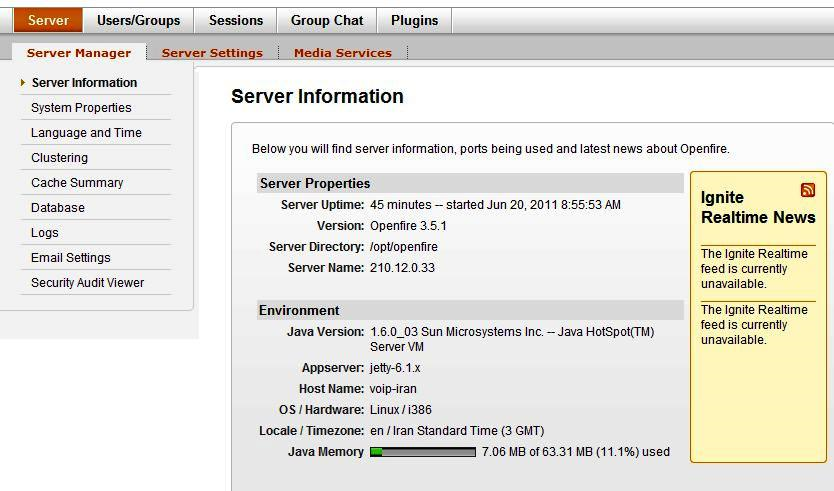This screenshot has height=491, width=834.
Task: Select the Server Settings sub-tab
Action: (212, 53)
